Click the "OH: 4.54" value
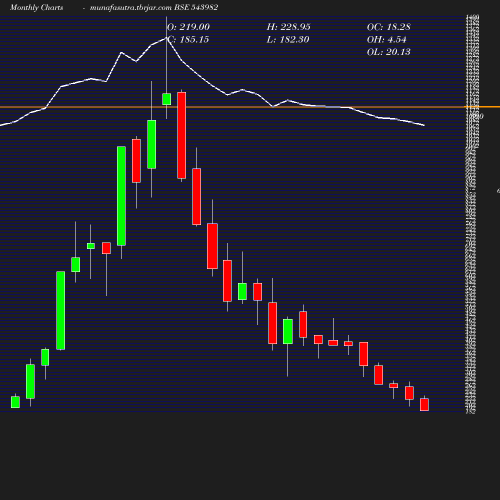This screenshot has width=500, height=500. coord(387,40)
